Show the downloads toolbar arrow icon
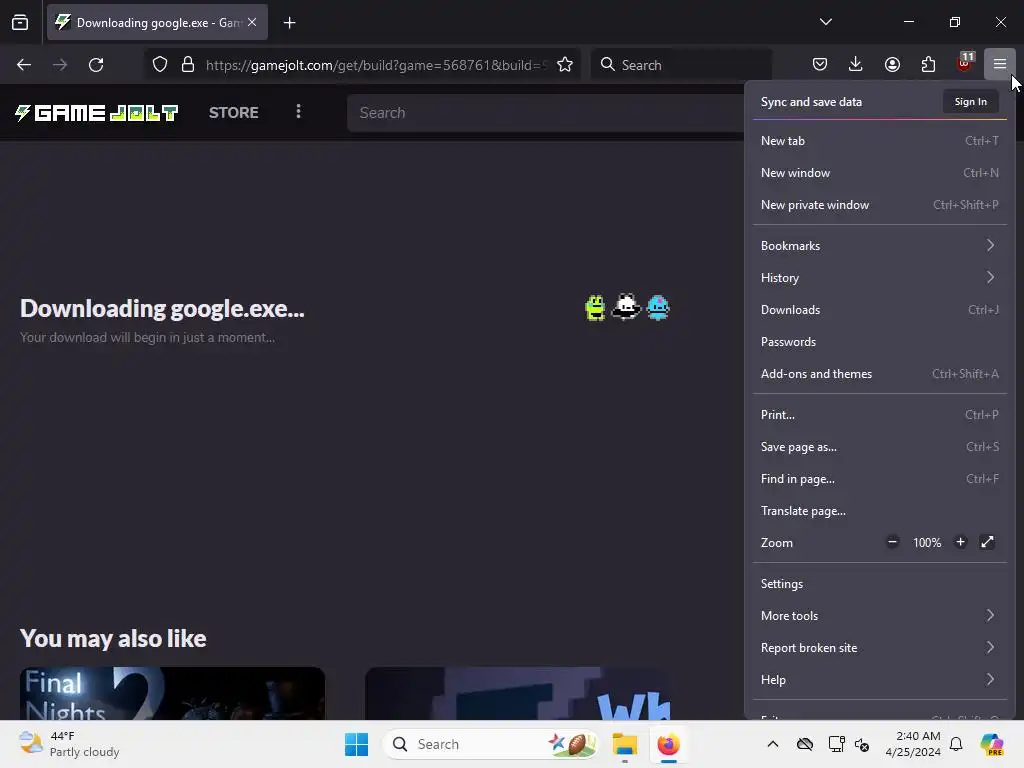The width and height of the screenshot is (1024, 768). [856, 64]
